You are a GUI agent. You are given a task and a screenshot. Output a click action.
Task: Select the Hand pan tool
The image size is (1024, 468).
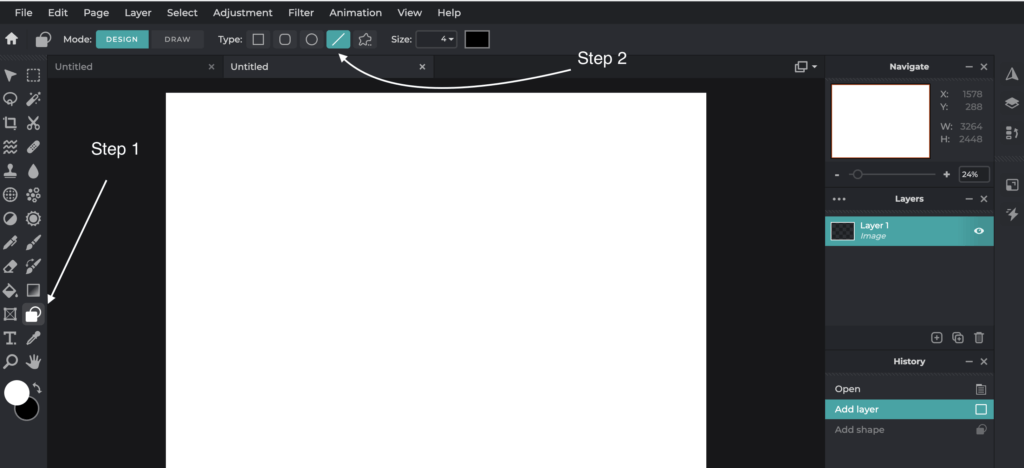[33, 362]
